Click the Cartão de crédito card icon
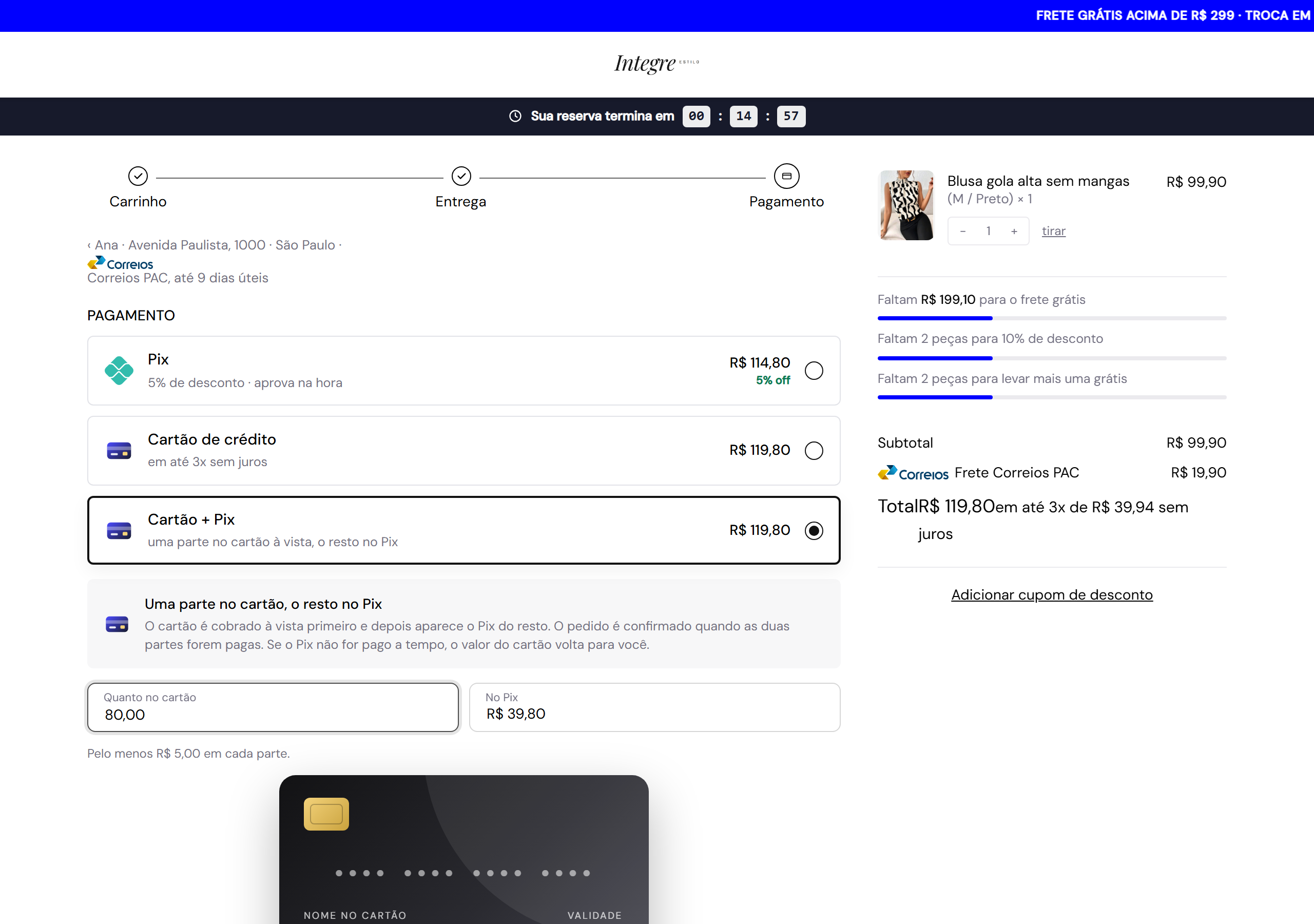 [x=119, y=451]
